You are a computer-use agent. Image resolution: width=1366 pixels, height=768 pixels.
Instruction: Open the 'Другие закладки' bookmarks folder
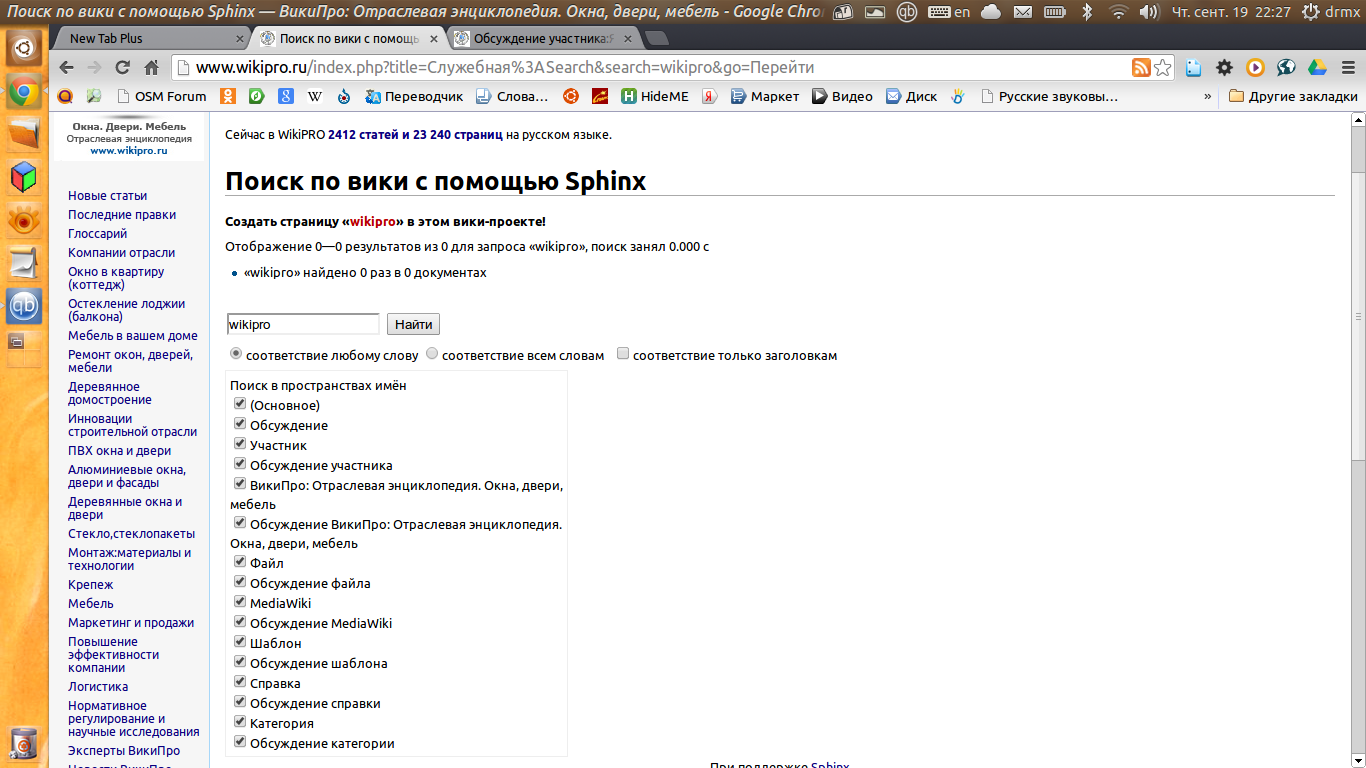click(1293, 96)
